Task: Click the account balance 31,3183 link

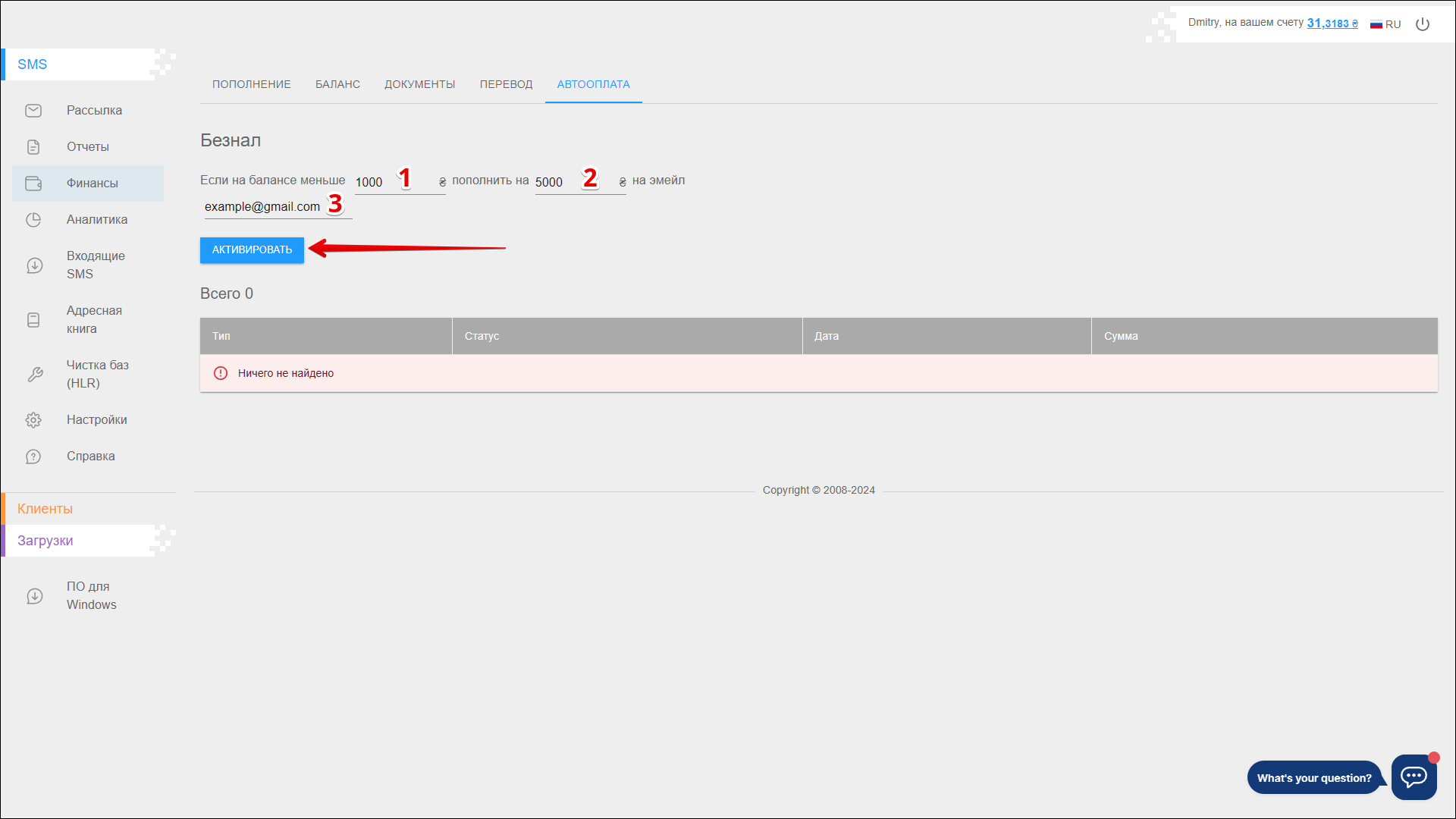Action: point(1332,24)
